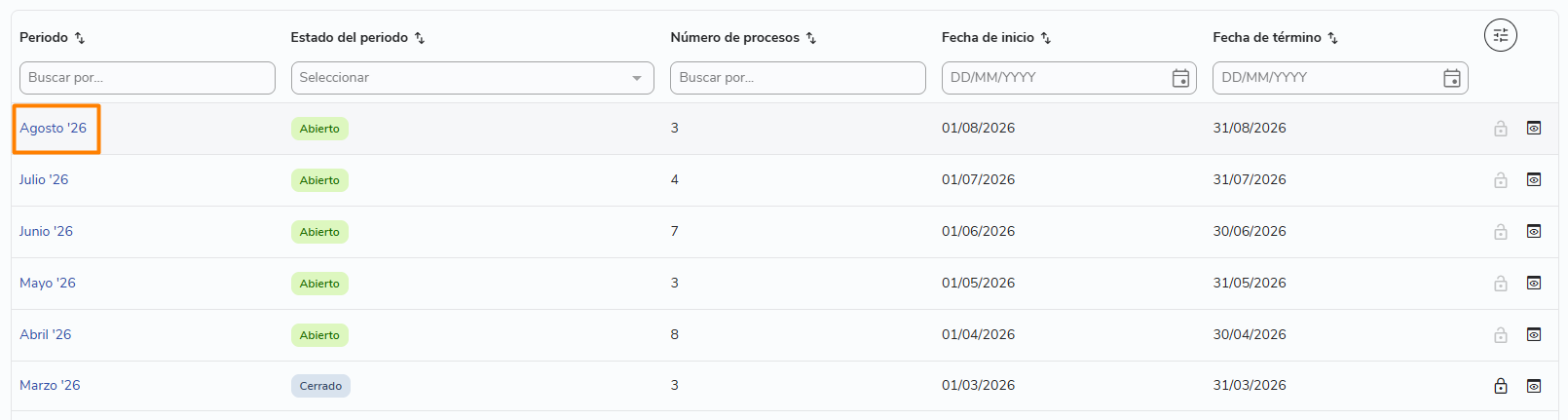Click the Cerrado status badge
The image size is (1568, 420).
(x=320, y=386)
